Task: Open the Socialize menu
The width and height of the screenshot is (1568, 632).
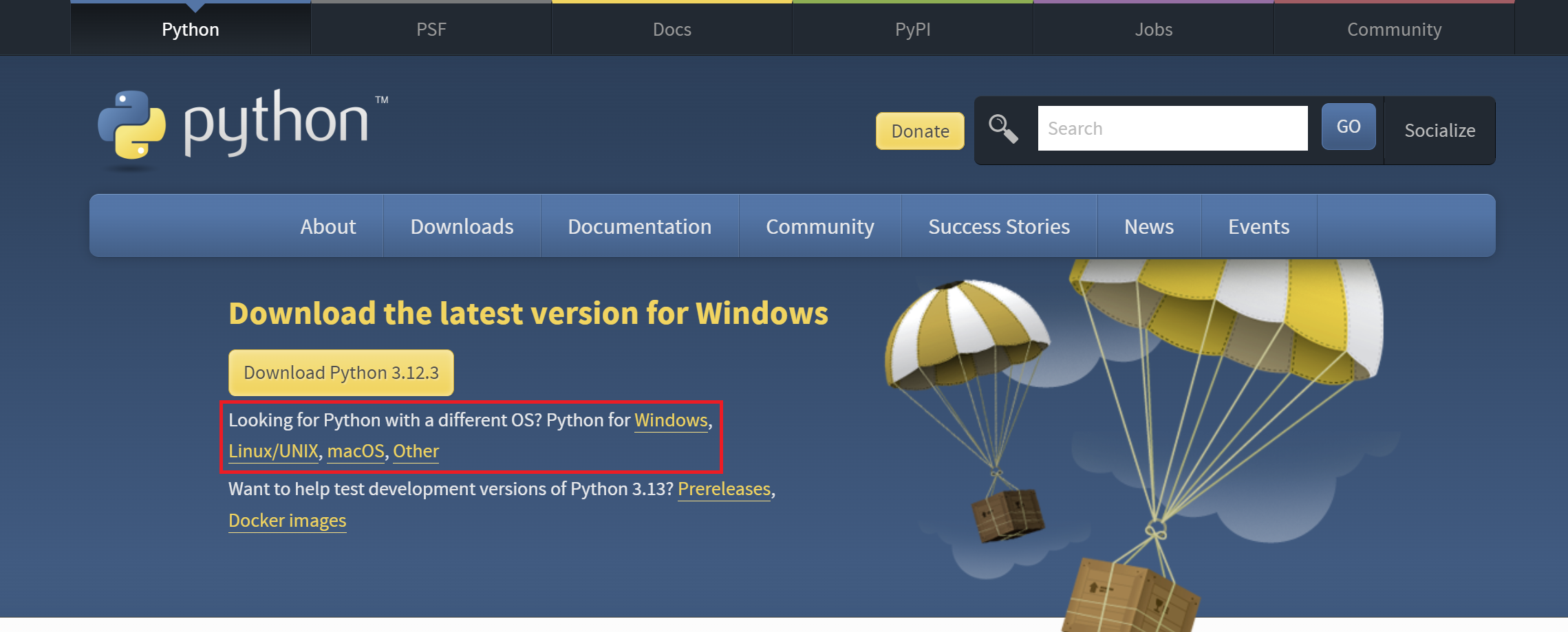Action: (x=1440, y=131)
